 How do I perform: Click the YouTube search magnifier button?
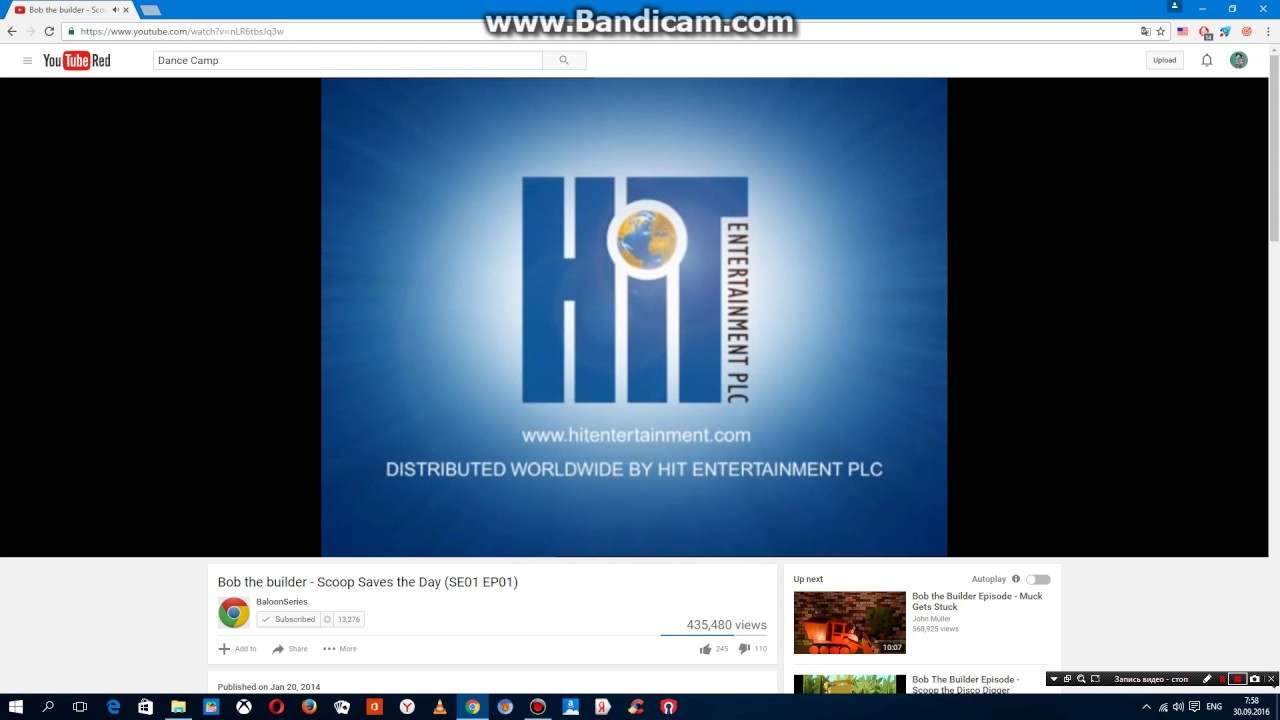[564, 60]
